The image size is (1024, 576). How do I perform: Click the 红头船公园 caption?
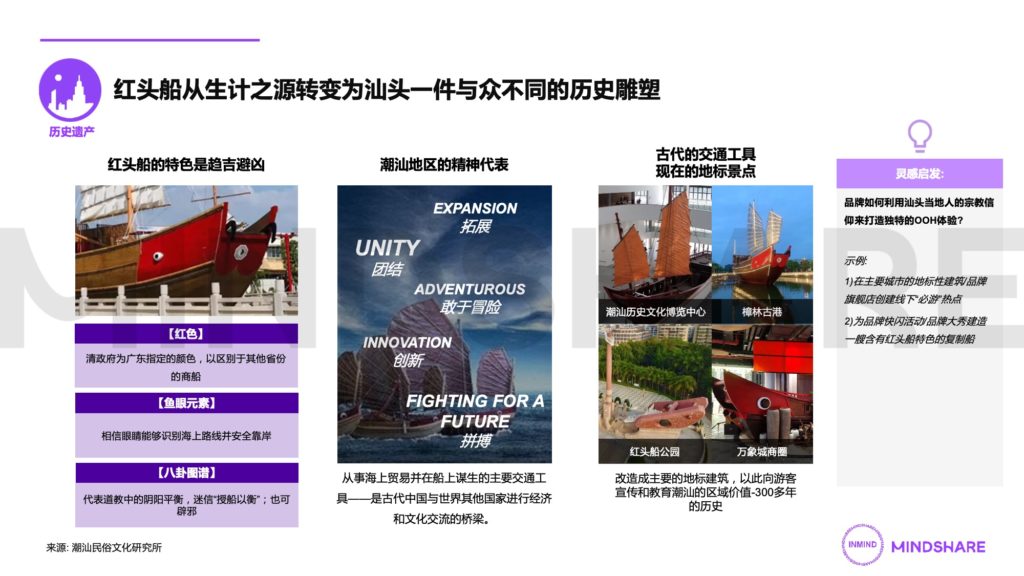(x=655, y=452)
